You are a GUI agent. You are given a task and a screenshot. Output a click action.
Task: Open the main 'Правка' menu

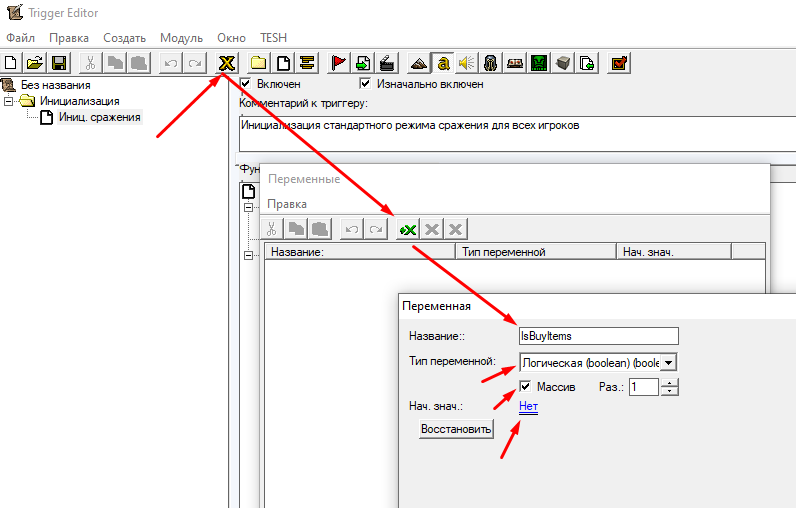point(69,38)
